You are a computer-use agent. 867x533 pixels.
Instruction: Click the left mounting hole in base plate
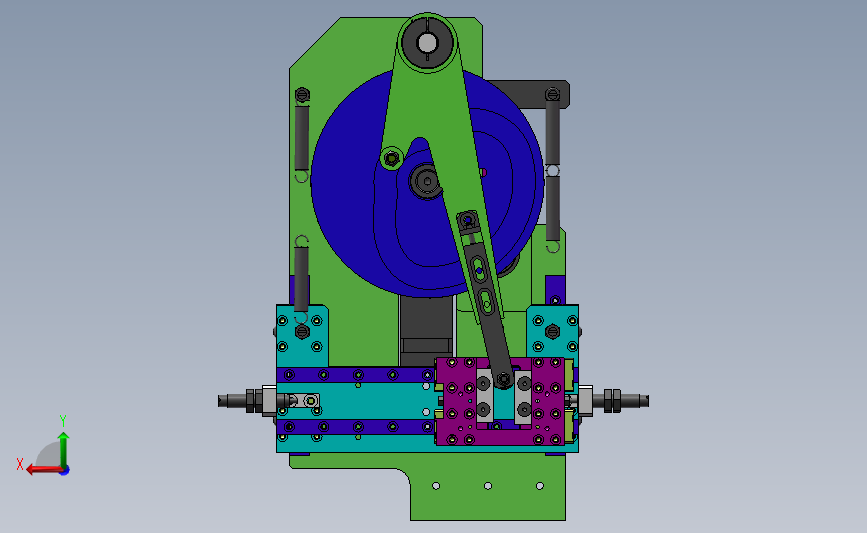(x=436, y=486)
